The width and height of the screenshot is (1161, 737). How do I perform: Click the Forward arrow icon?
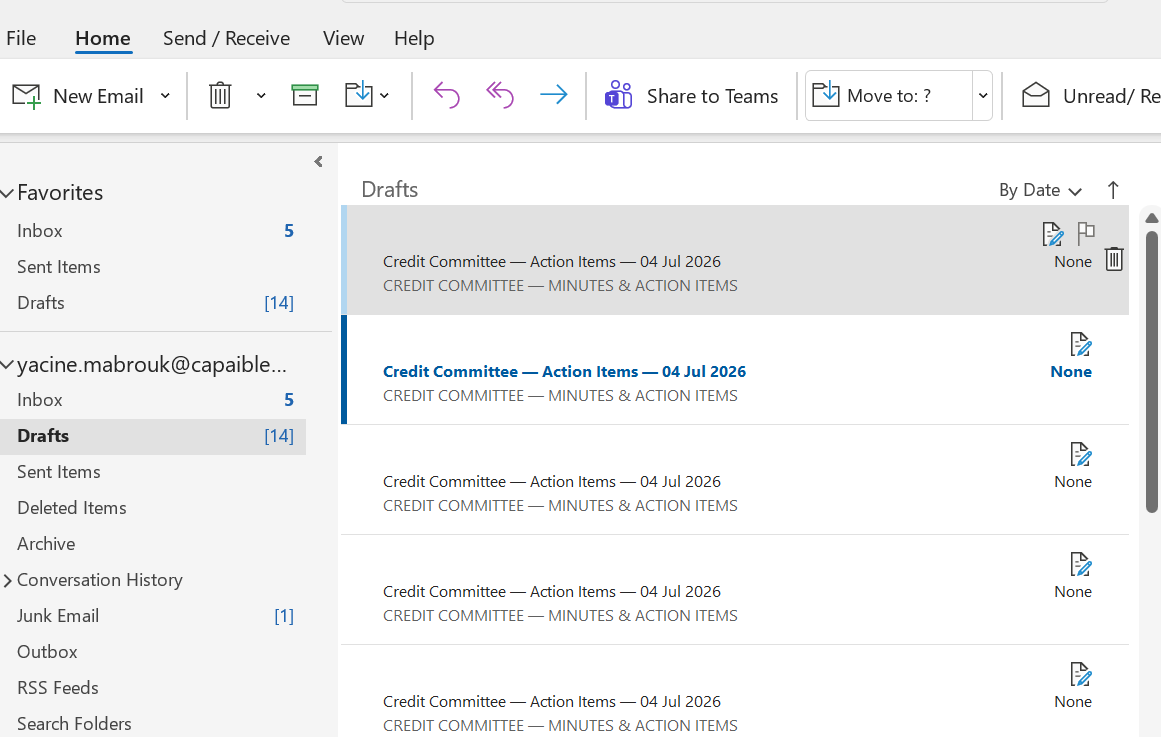[x=553, y=95]
